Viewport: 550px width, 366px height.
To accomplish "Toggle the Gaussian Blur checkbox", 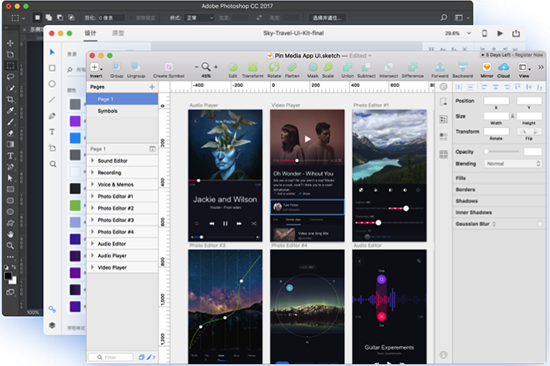I will [x=540, y=224].
